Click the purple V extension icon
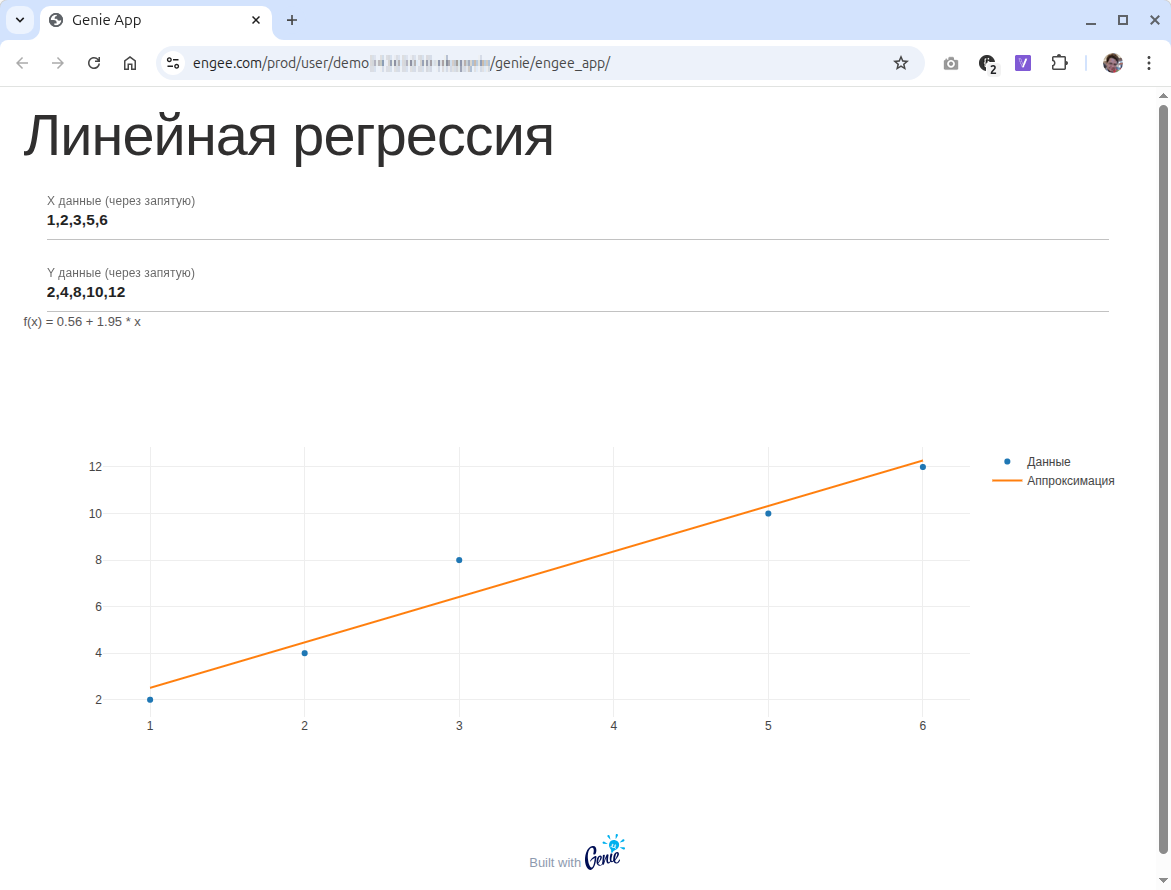Image resolution: width=1171 pixels, height=890 pixels. pos(1022,62)
